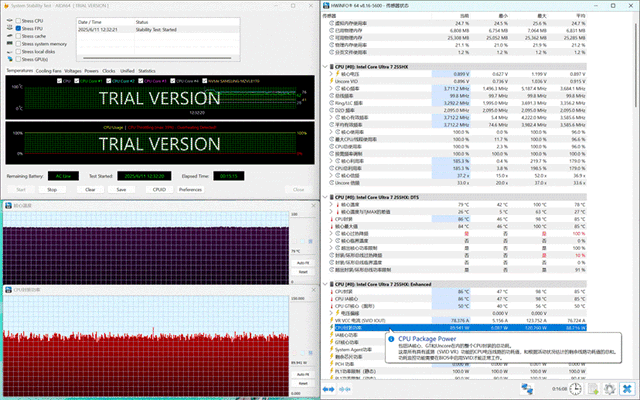Viewport: 640px width, 400px height.
Task: Collapse the Intel Core Ultra 7 255HX: DTS group
Action: pyautogui.click(x=325, y=197)
